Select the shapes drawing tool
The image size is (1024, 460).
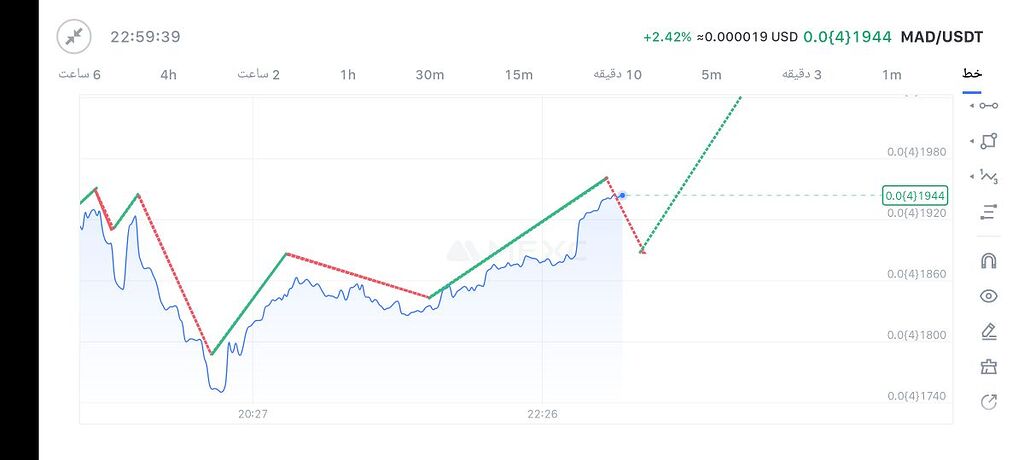(989, 141)
